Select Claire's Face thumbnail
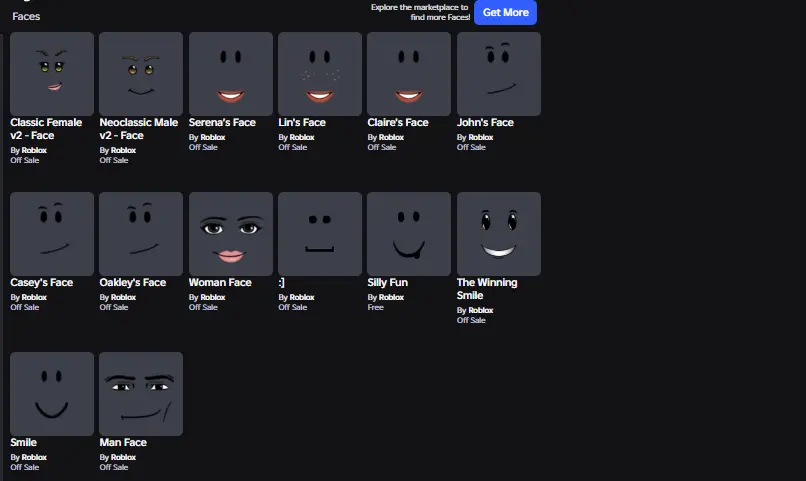806x481 pixels. click(409, 74)
